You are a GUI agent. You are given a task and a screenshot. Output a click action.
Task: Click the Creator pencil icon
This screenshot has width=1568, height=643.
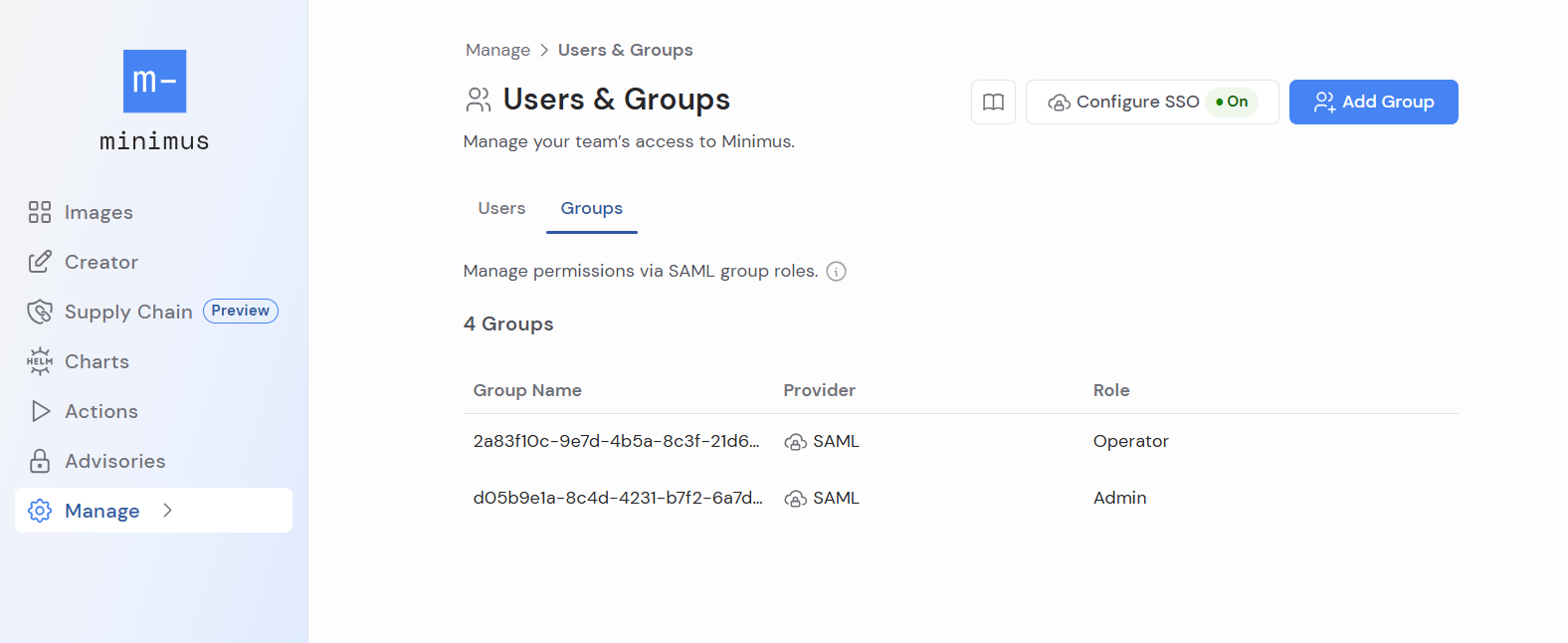[x=40, y=262]
